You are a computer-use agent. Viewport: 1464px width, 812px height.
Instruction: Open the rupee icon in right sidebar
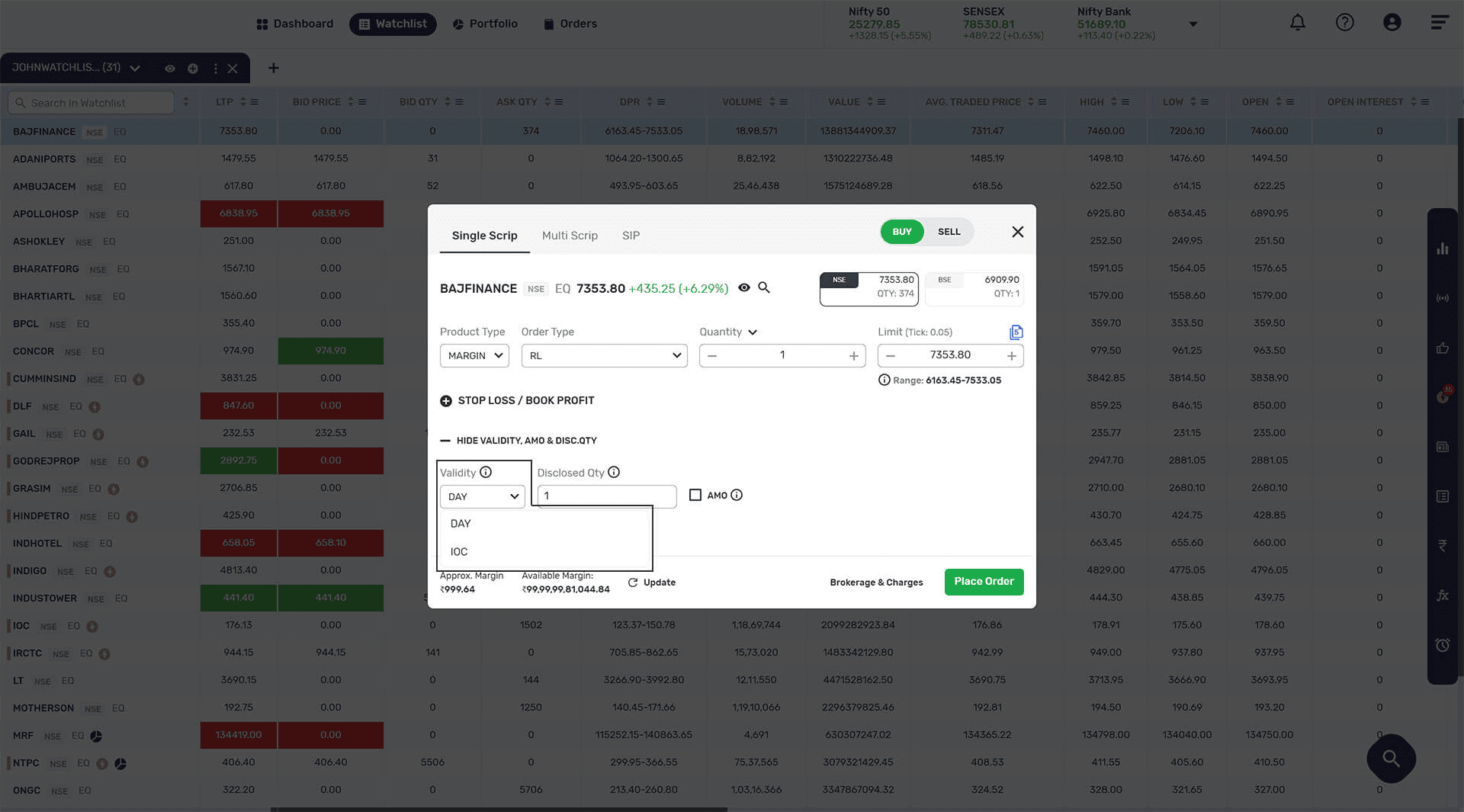(x=1442, y=546)
